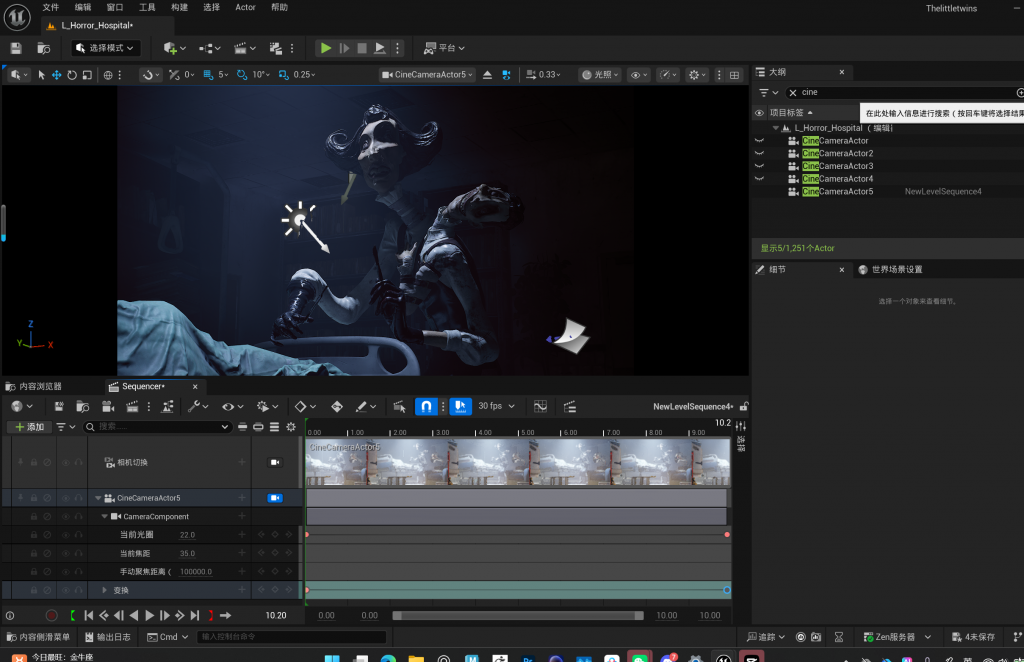Collapse the CameraComponent track
1024x662 pixels.
104,516
